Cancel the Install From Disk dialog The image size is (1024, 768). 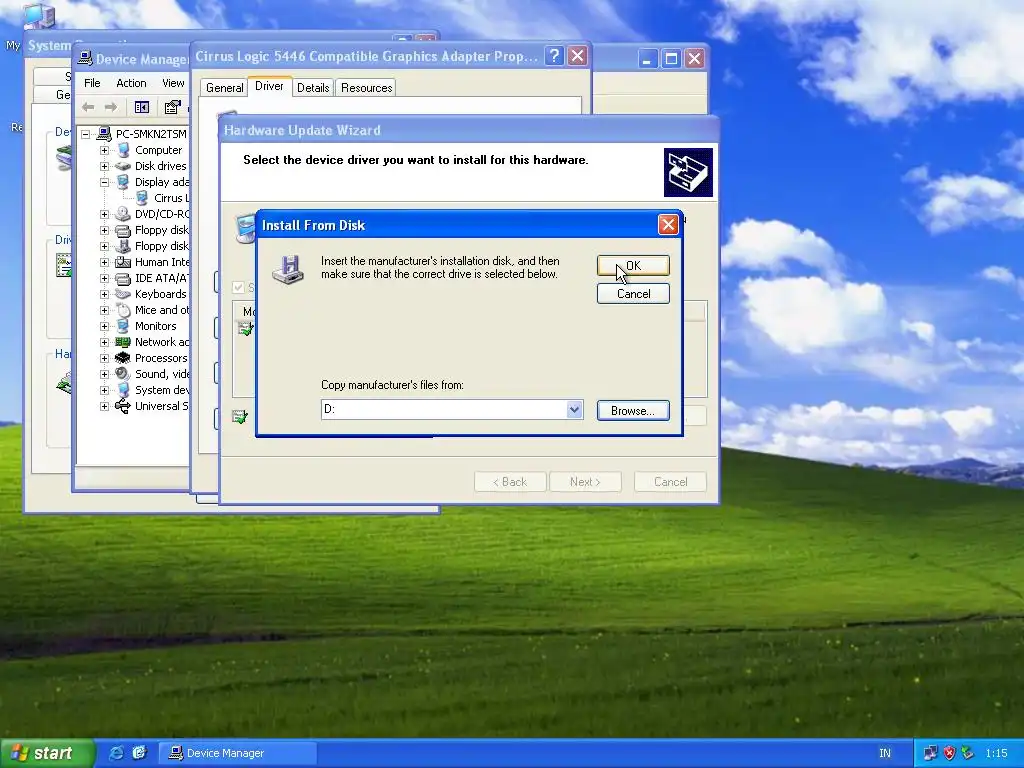tap(633, 294)
